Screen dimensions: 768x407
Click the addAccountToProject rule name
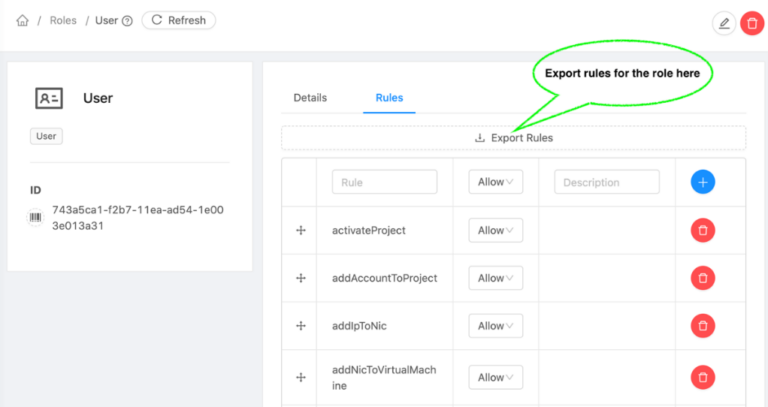(x=384, y=278)
